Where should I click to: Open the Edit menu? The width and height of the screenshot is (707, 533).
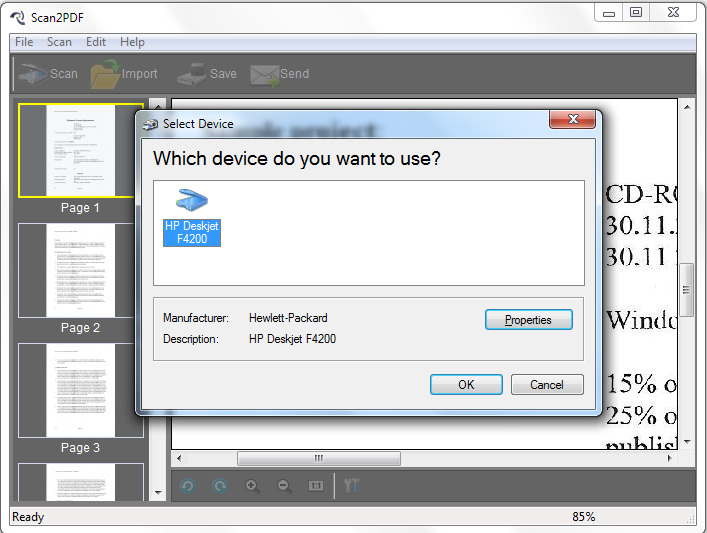pos(96,42)
